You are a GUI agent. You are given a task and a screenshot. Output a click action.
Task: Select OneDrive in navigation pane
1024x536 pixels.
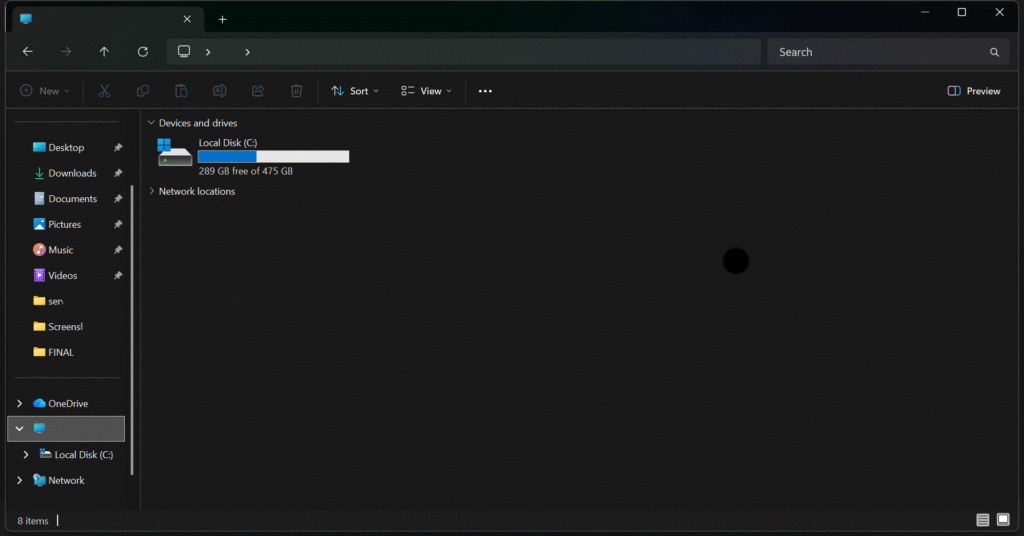pos(67,403)
